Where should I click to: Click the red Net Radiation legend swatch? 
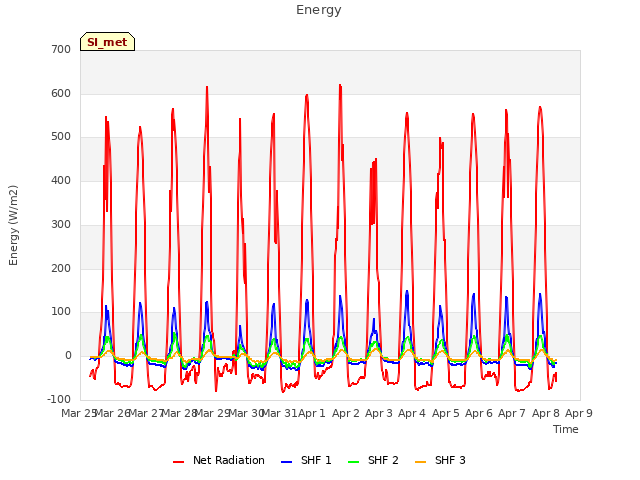coord(178,462)
